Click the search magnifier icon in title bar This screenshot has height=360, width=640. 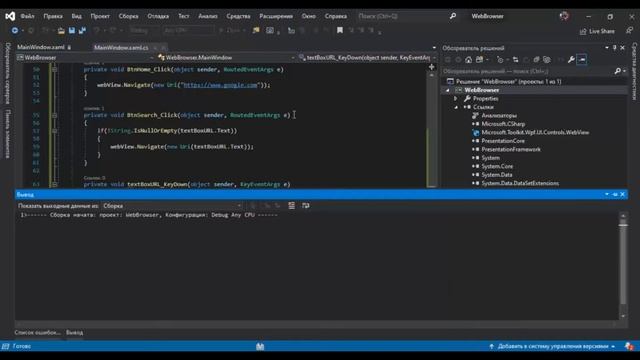pyautogui.click(x=453, y=16)
